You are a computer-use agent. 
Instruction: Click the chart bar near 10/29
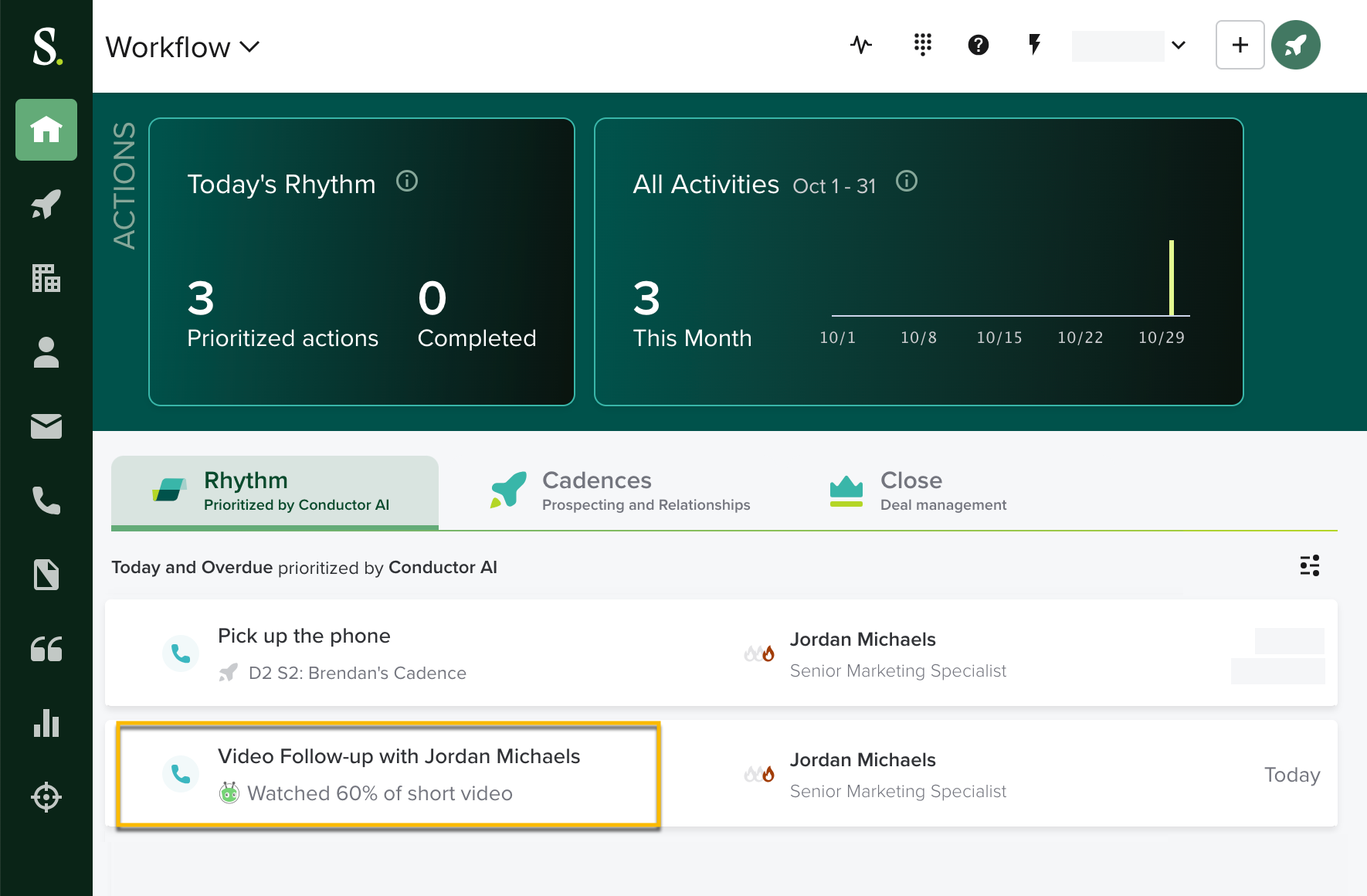[1172, 278]
